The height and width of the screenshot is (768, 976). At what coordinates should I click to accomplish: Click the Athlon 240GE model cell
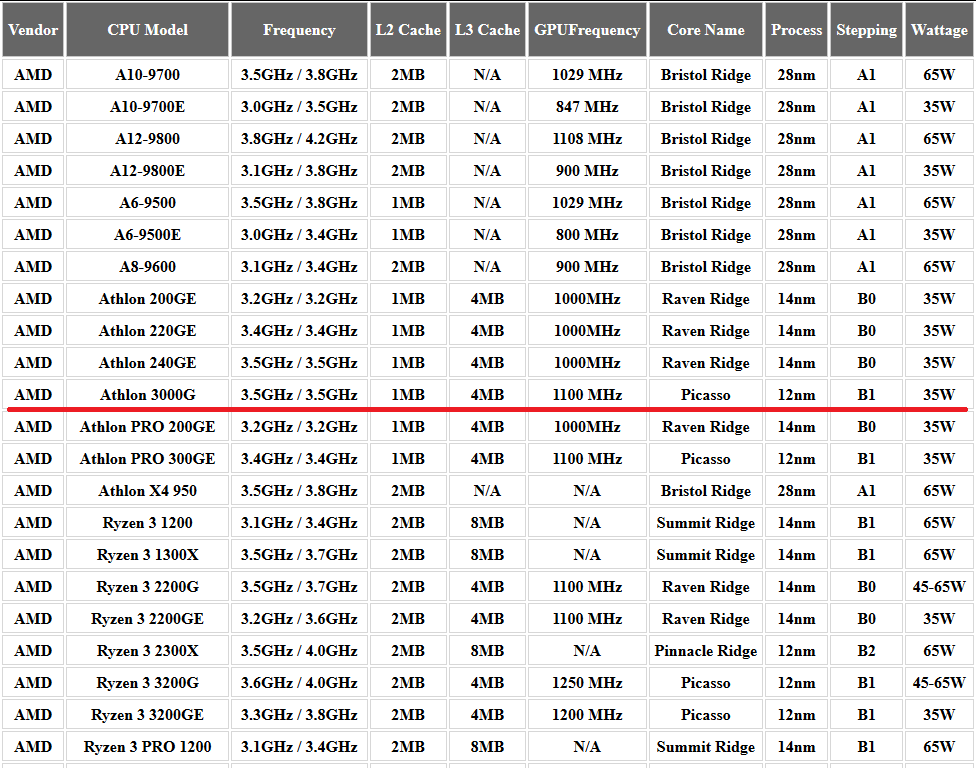[148, 363]
